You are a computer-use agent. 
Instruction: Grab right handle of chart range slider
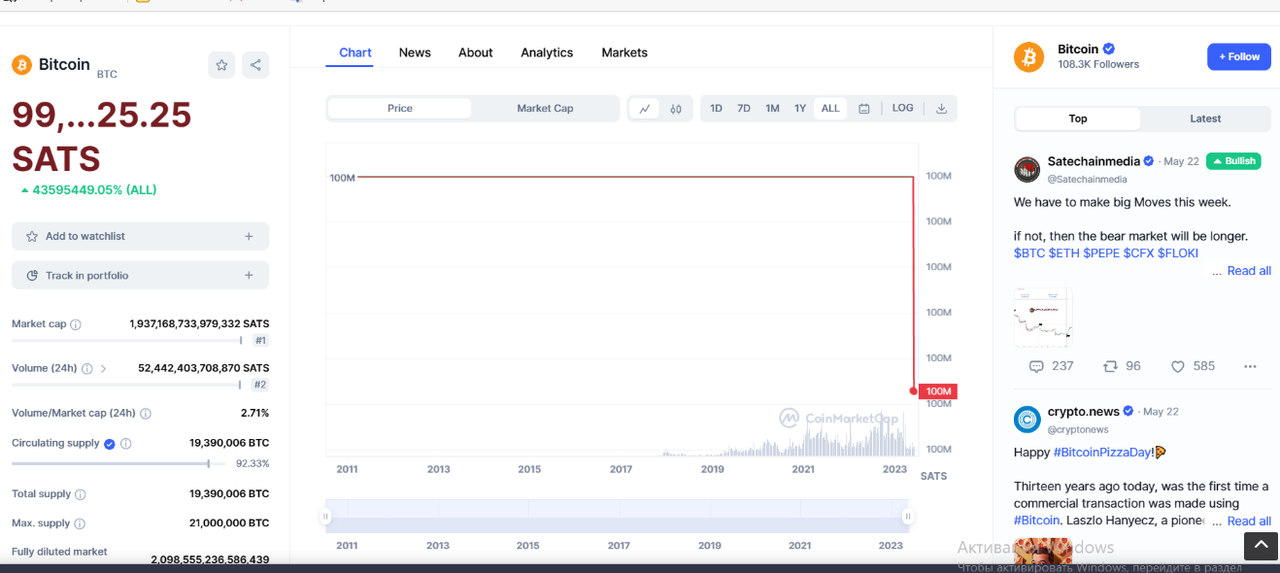907,516
